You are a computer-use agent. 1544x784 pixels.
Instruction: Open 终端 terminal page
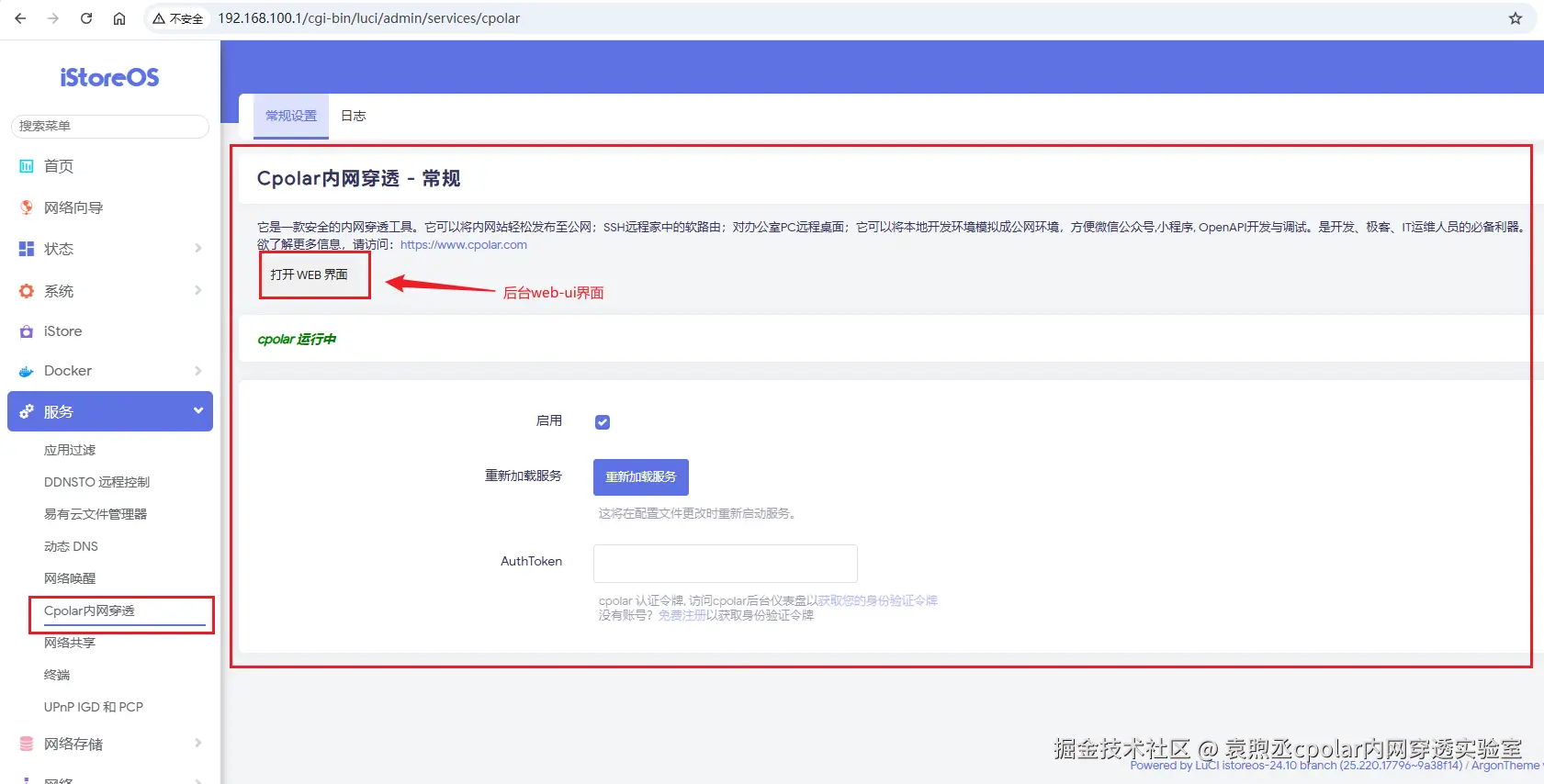click(x=57, y=675)
